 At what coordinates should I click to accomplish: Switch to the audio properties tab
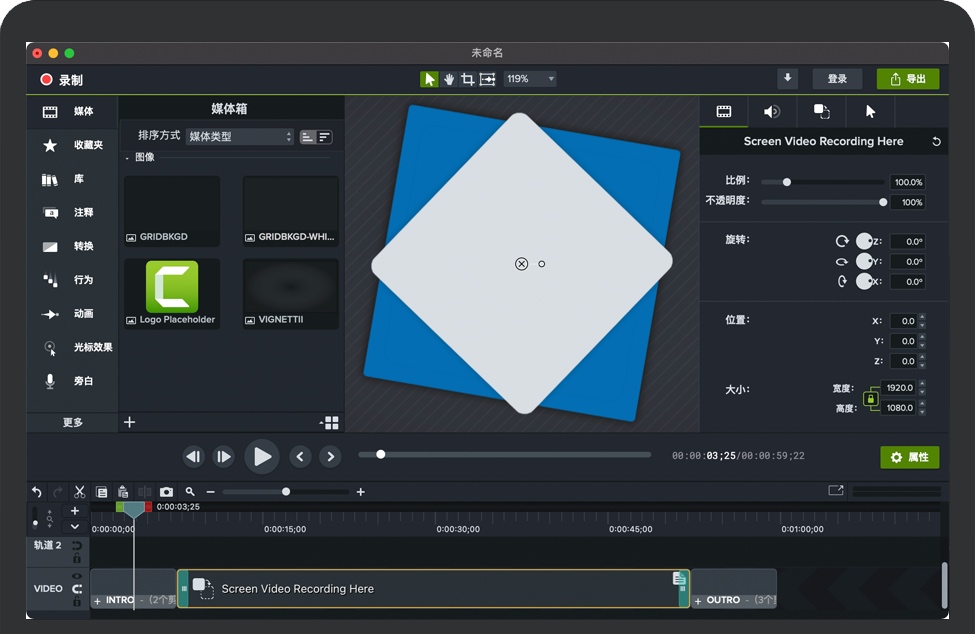click(772, 112)
